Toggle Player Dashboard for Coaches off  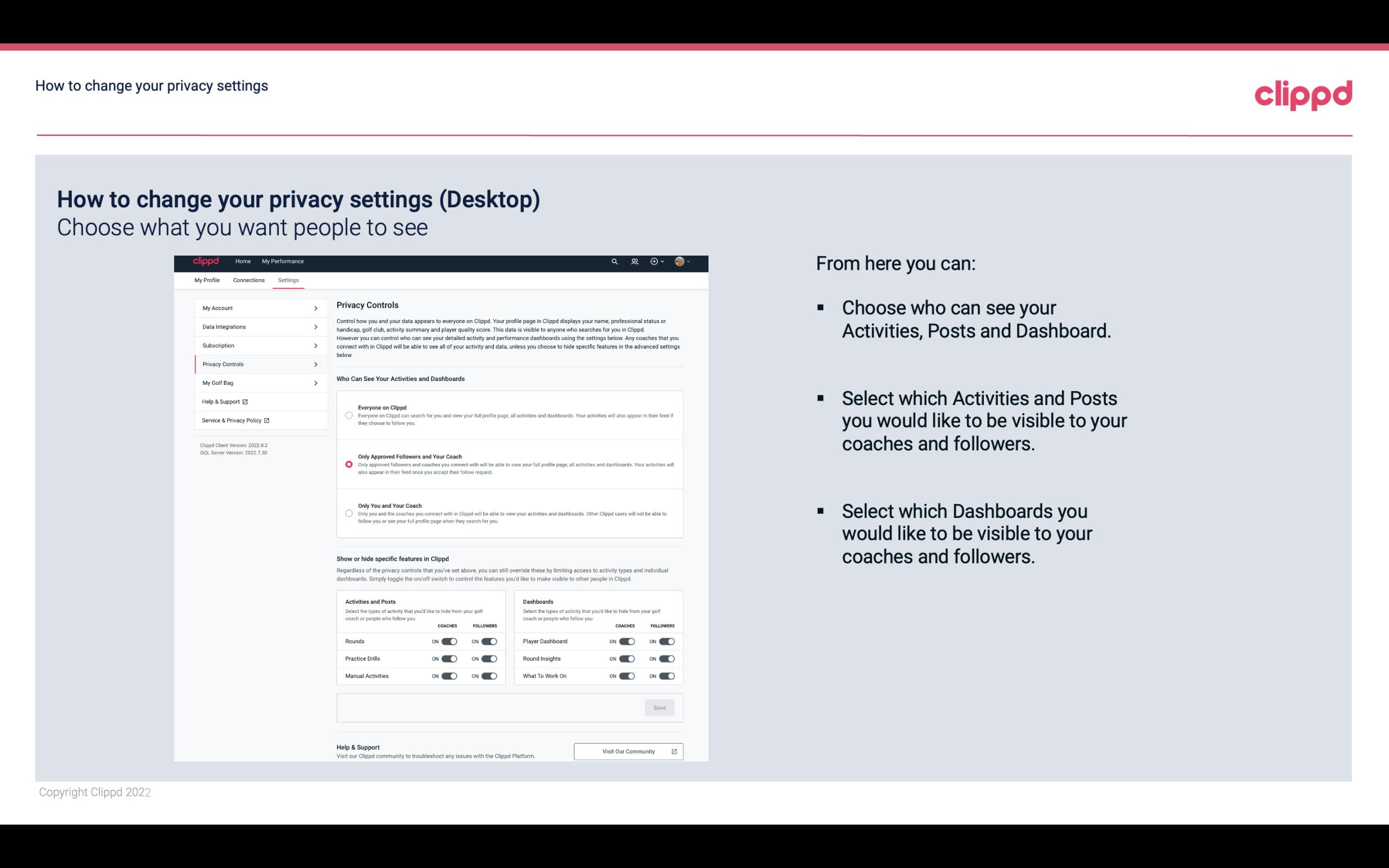pyautogui.click(x=626, y=641)
